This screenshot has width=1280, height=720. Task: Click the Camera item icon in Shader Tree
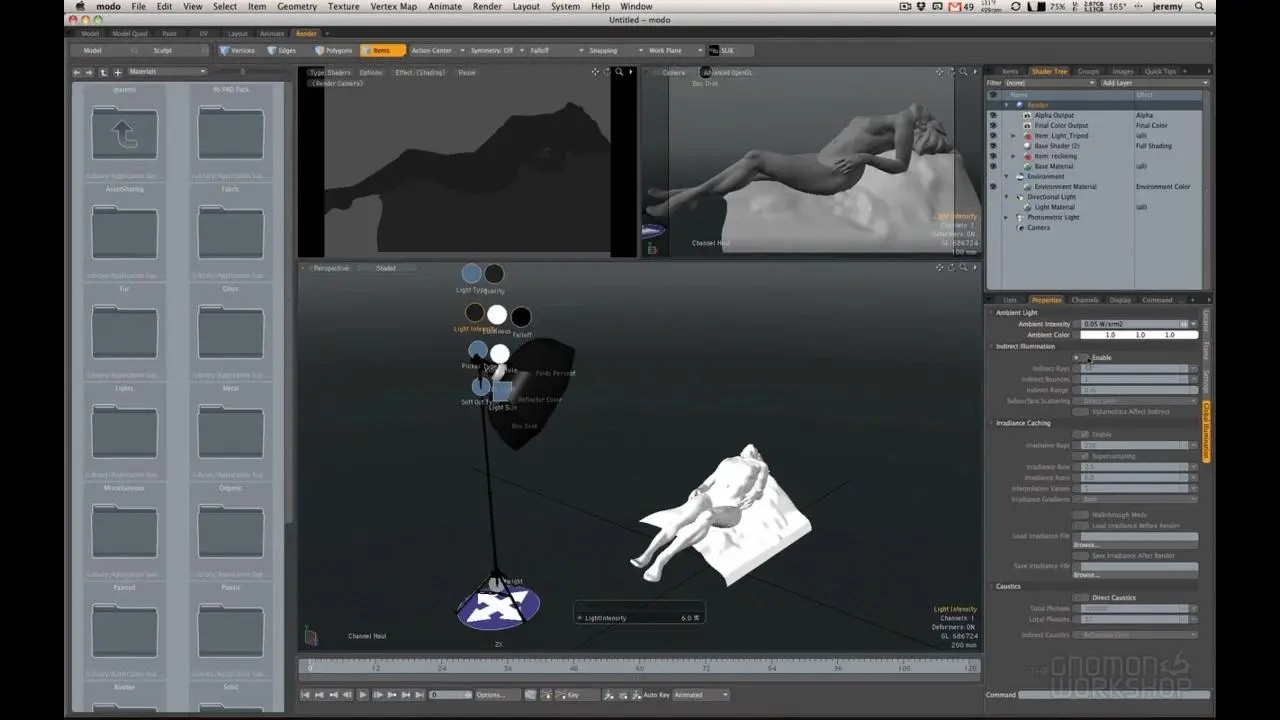(x=1020, y=228)
